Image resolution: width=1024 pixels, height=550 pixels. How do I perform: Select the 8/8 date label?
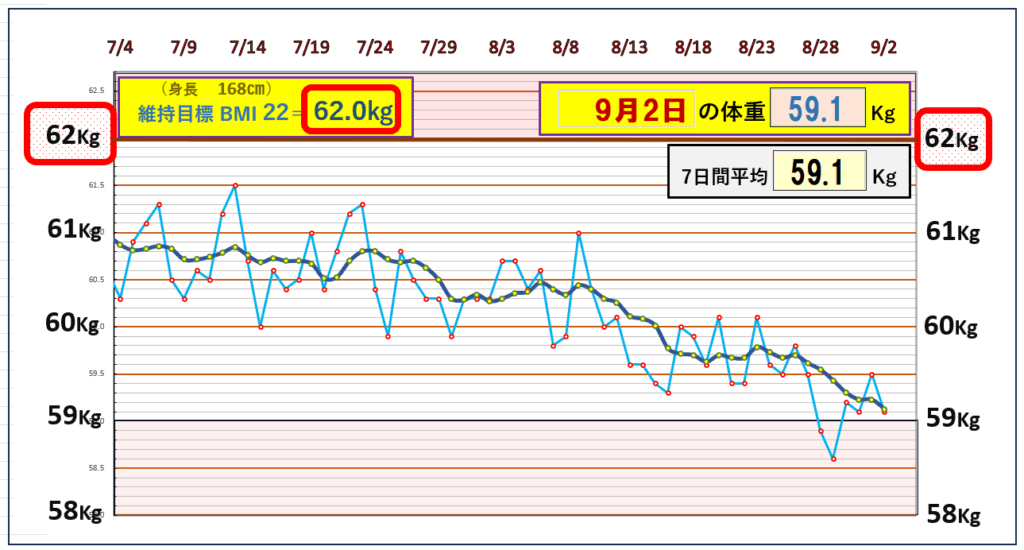[x=566, y=48]
